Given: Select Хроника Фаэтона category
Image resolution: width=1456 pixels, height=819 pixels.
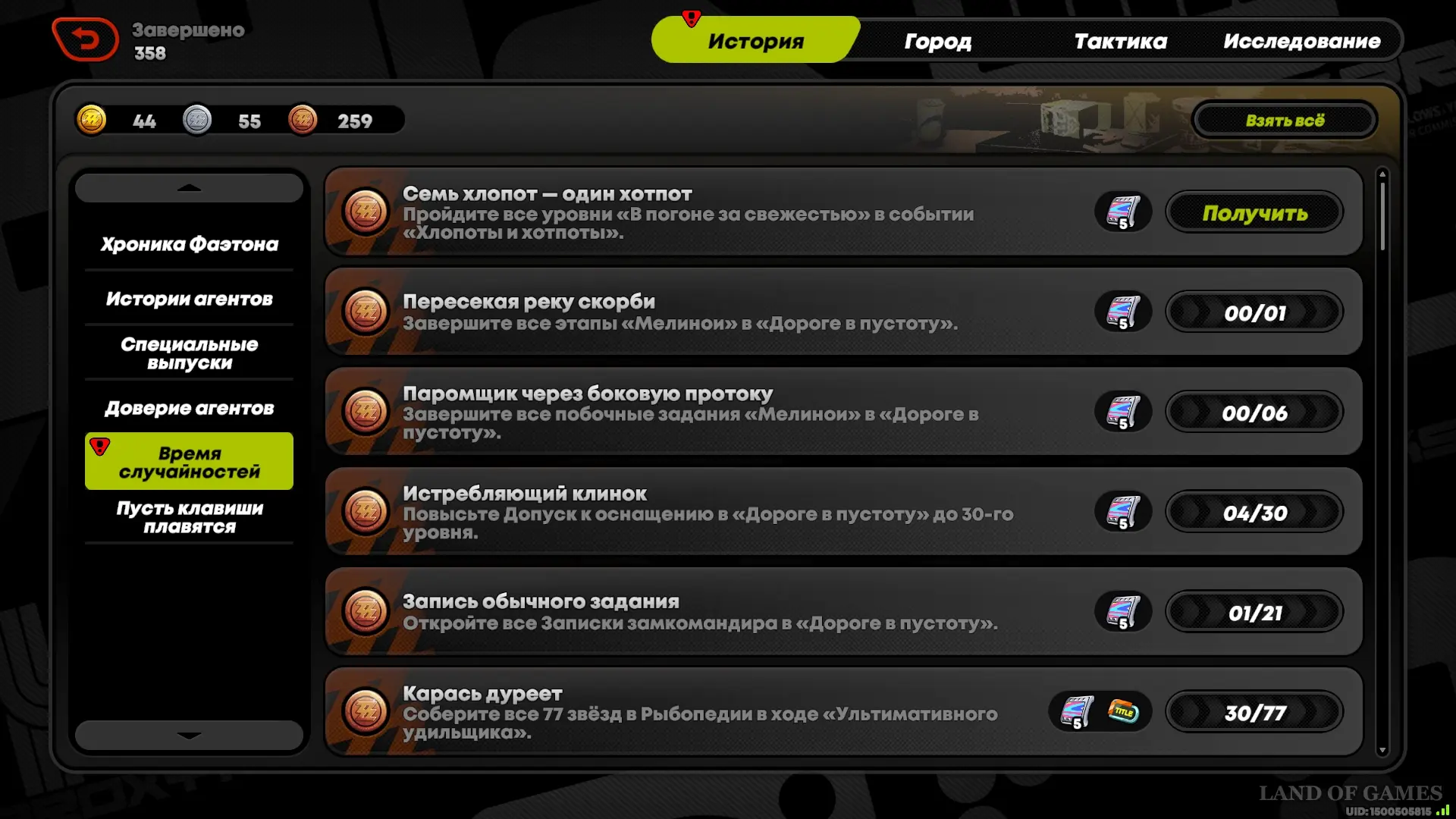Looking at the screenshot, I should pyautogui.click(x=189, y=244).
